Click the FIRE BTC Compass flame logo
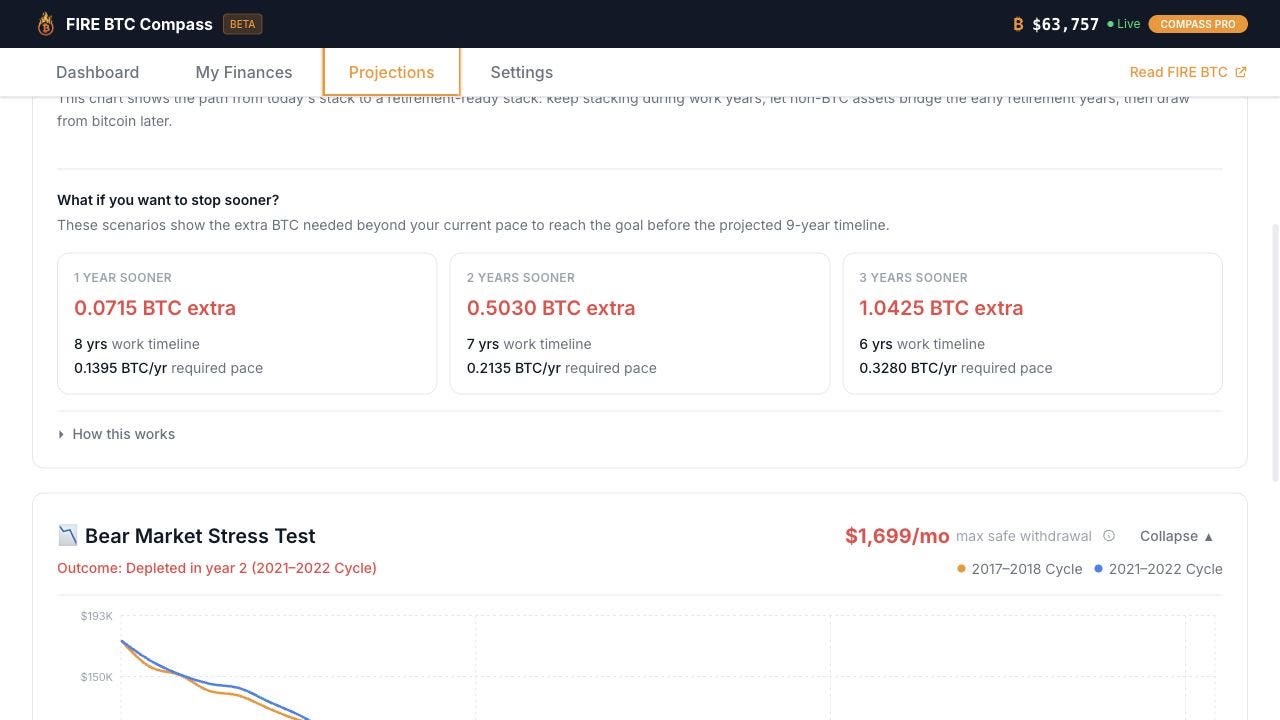 [45, 24]
